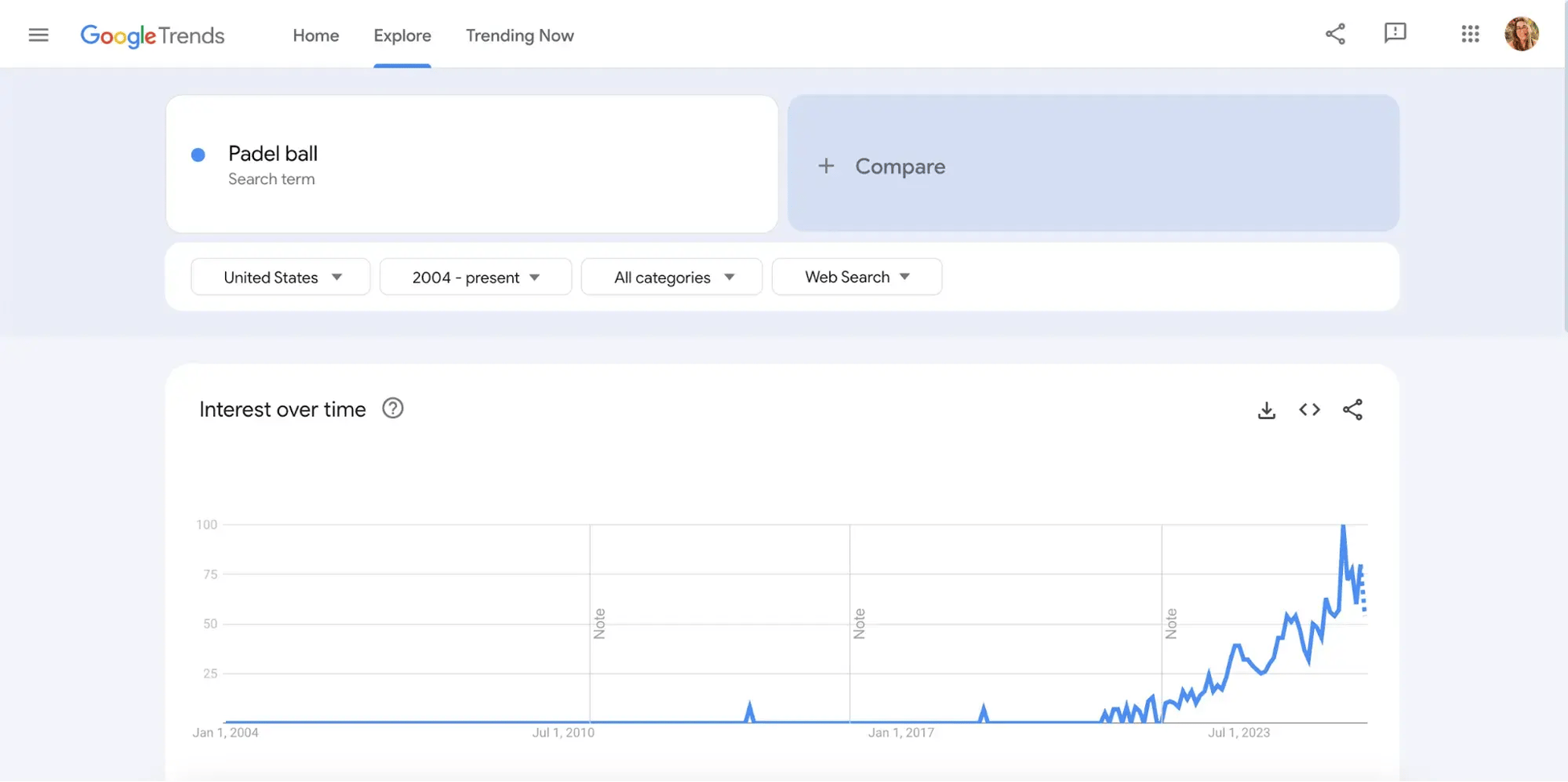The width and height of the screenshot is (1568, 782).
Task: Go to the Home tab
Action: 316,35
